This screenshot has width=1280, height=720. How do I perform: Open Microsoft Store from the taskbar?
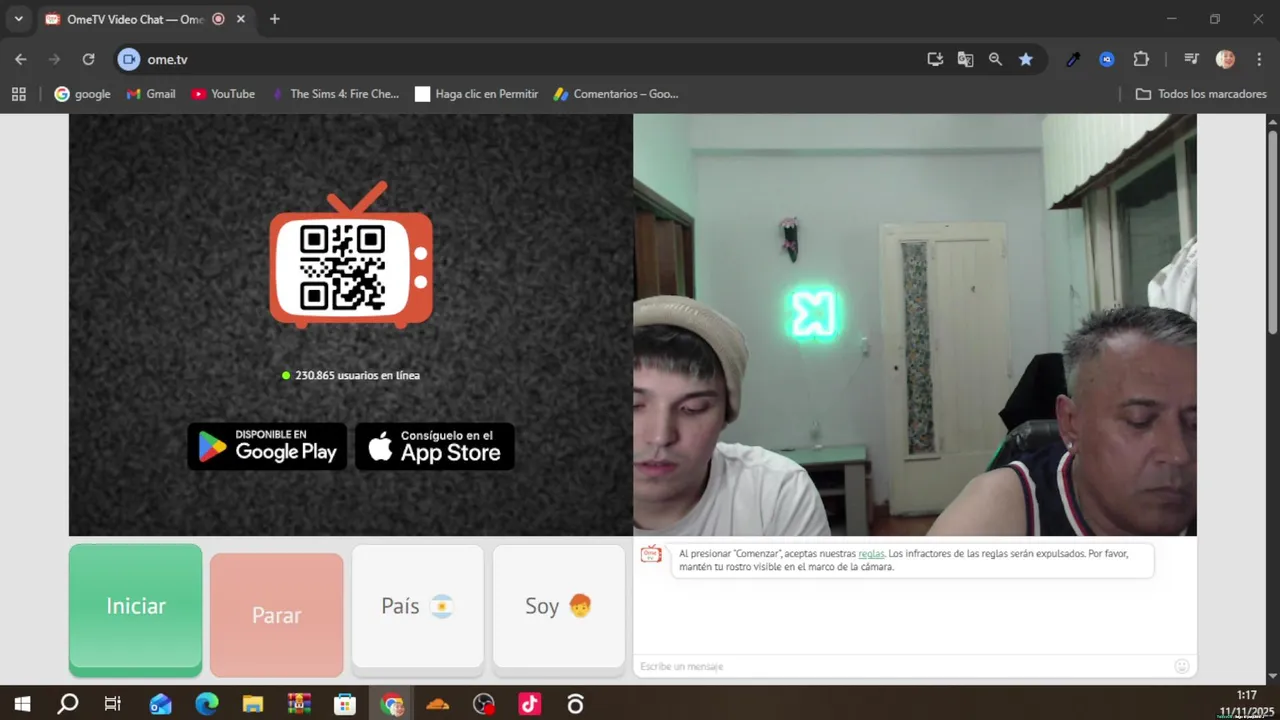click(x=345, y=704)
